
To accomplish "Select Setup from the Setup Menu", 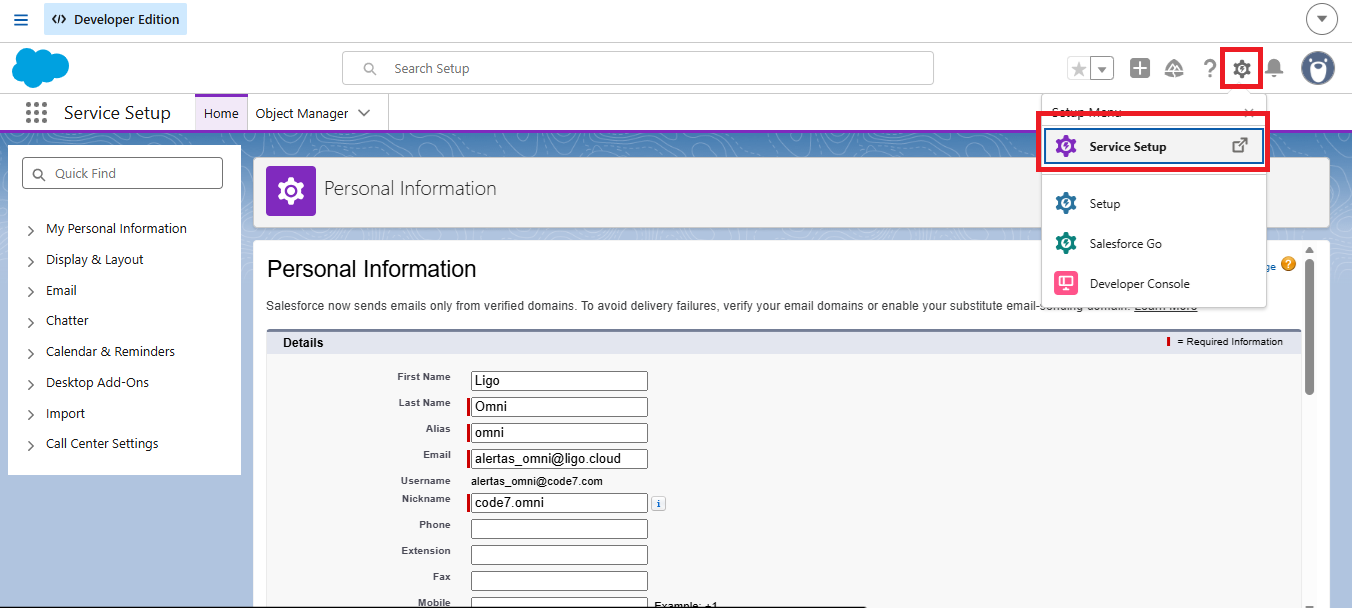I will (1154, 203).
